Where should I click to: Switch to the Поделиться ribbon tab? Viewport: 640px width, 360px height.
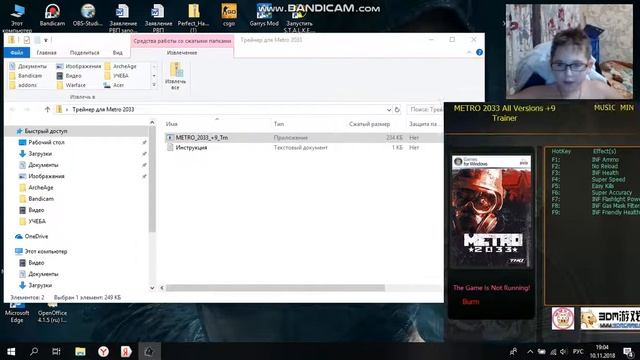coord(84,53)
